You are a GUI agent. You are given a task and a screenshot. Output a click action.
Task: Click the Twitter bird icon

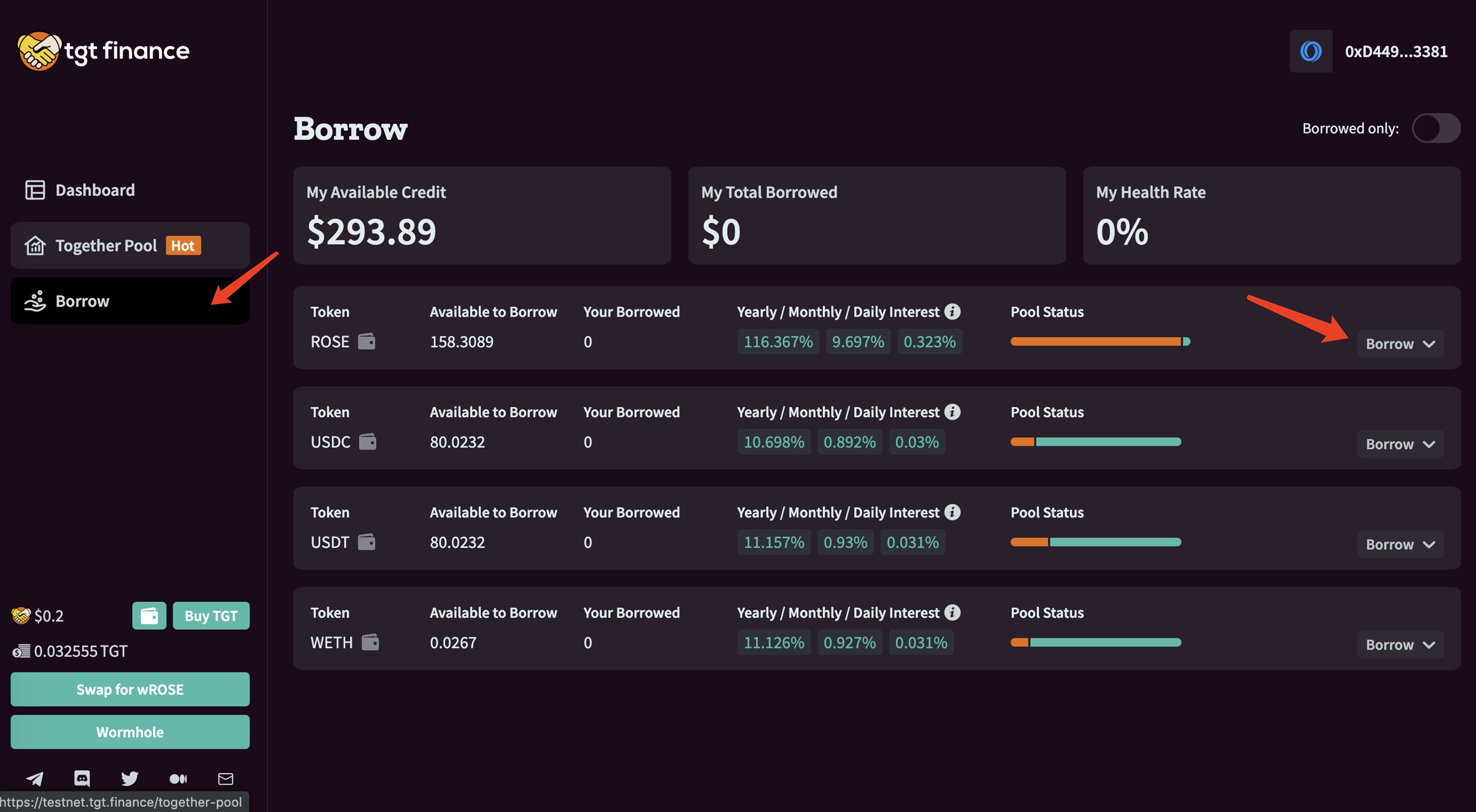[x=130, y=778]
